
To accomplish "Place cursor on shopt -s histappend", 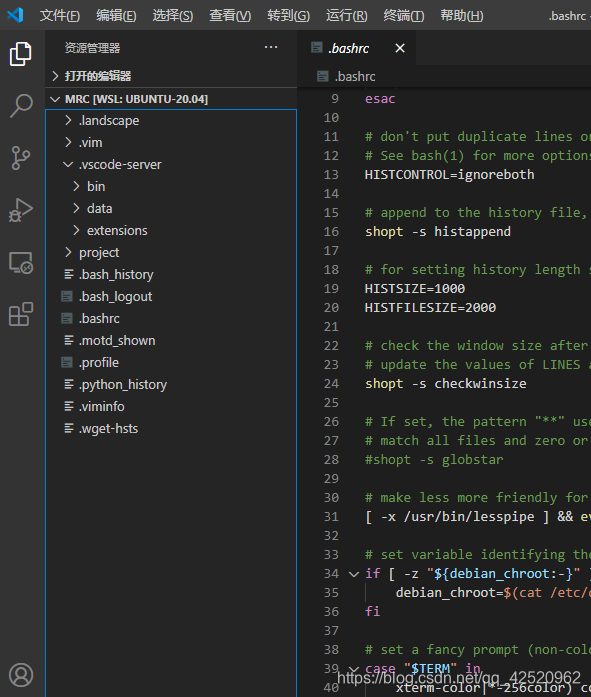I will [438, 232].
